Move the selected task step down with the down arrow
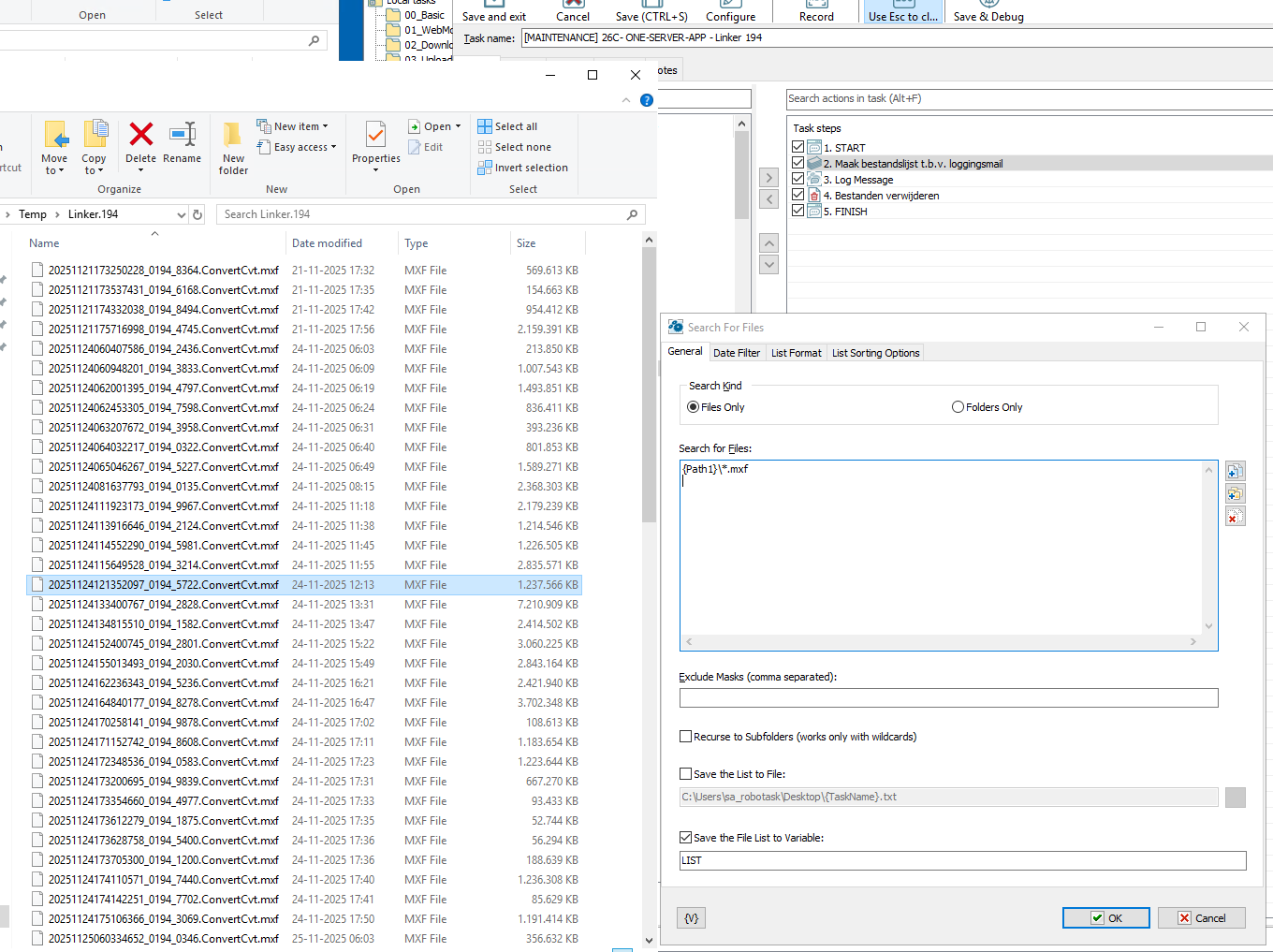This screenshot has height=952, width=1273. [x=769, y=265]
